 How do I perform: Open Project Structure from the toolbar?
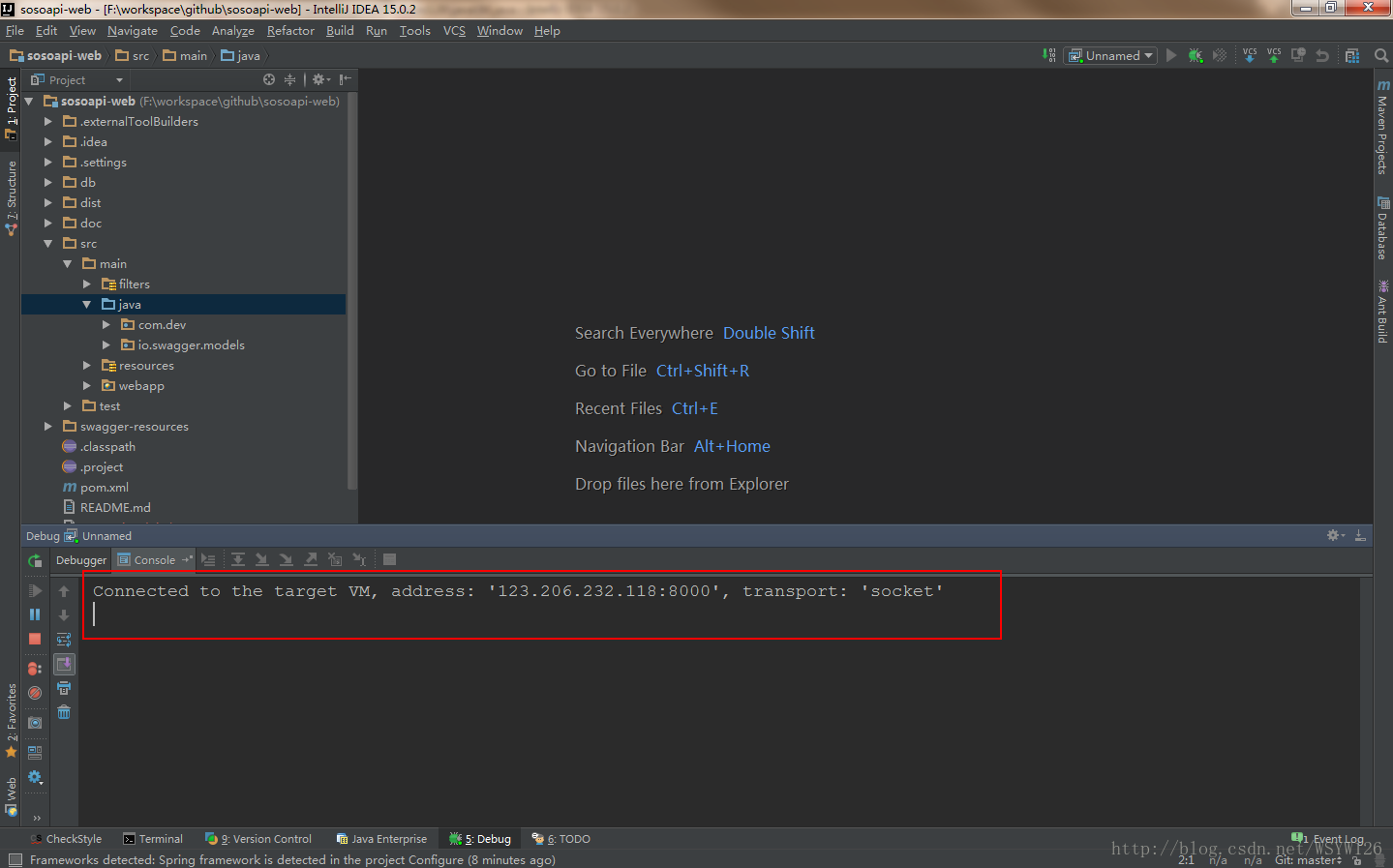[1352, 55]
